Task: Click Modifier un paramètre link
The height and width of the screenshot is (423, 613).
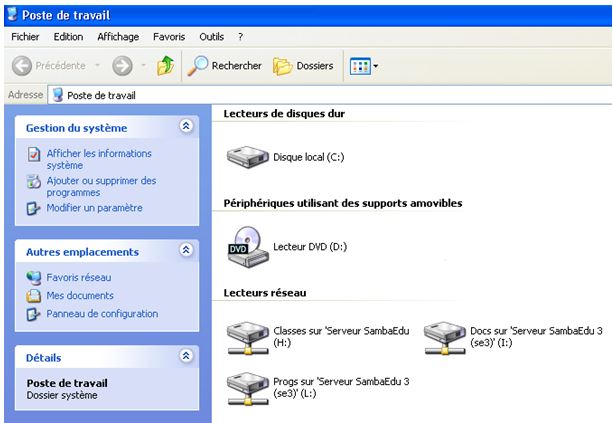Action: [x=94, y=208]
